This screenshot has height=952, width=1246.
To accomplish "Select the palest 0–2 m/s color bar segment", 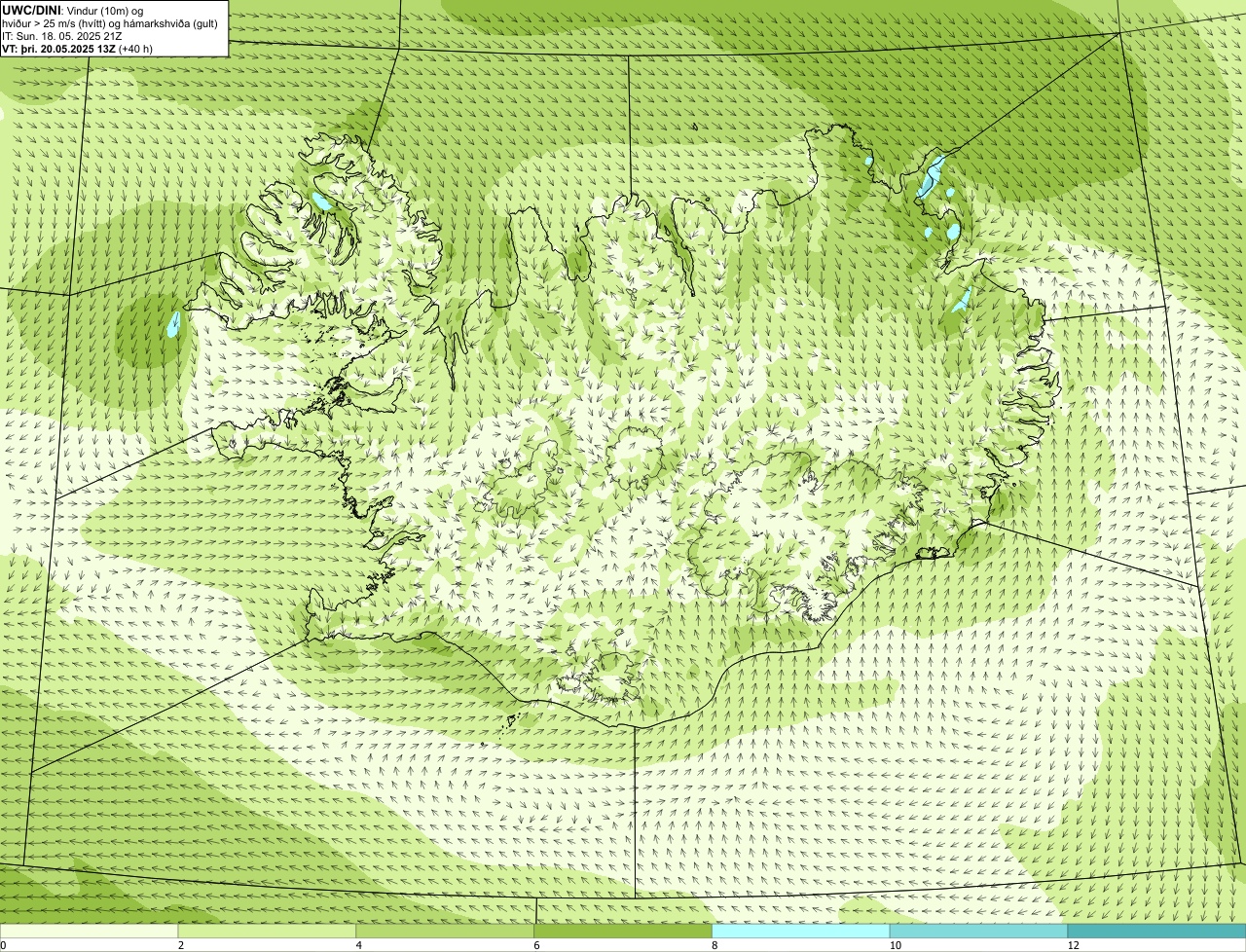I will coord(90,931).
